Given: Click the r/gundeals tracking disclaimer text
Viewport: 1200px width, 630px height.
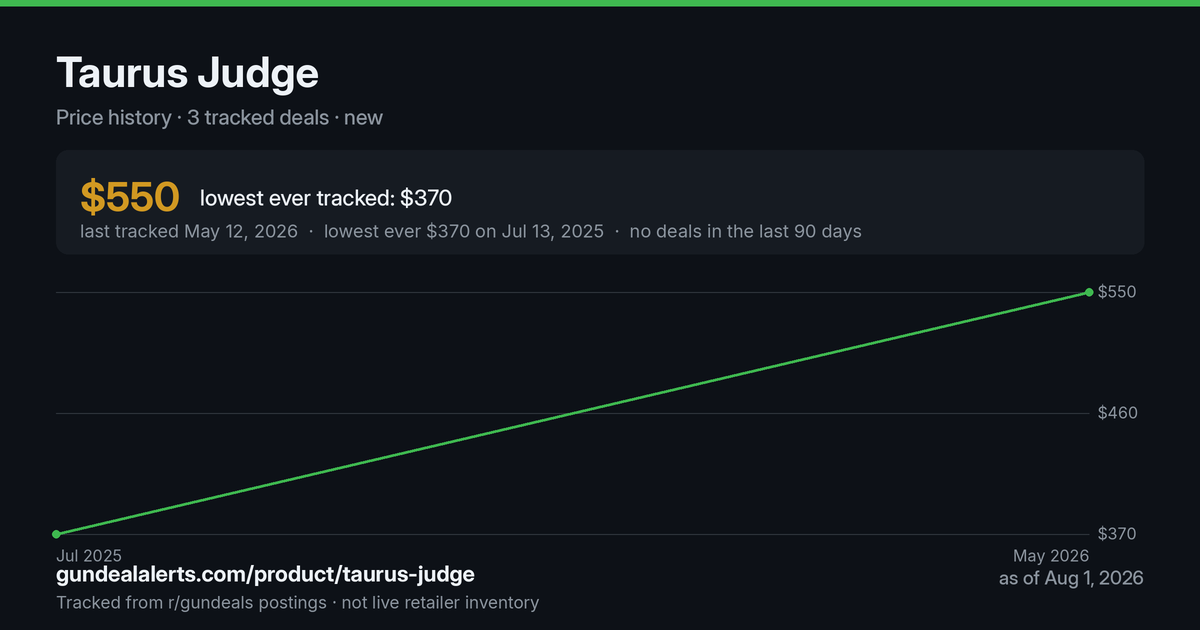Looking at the screenshot, I should tap(297, 602).
